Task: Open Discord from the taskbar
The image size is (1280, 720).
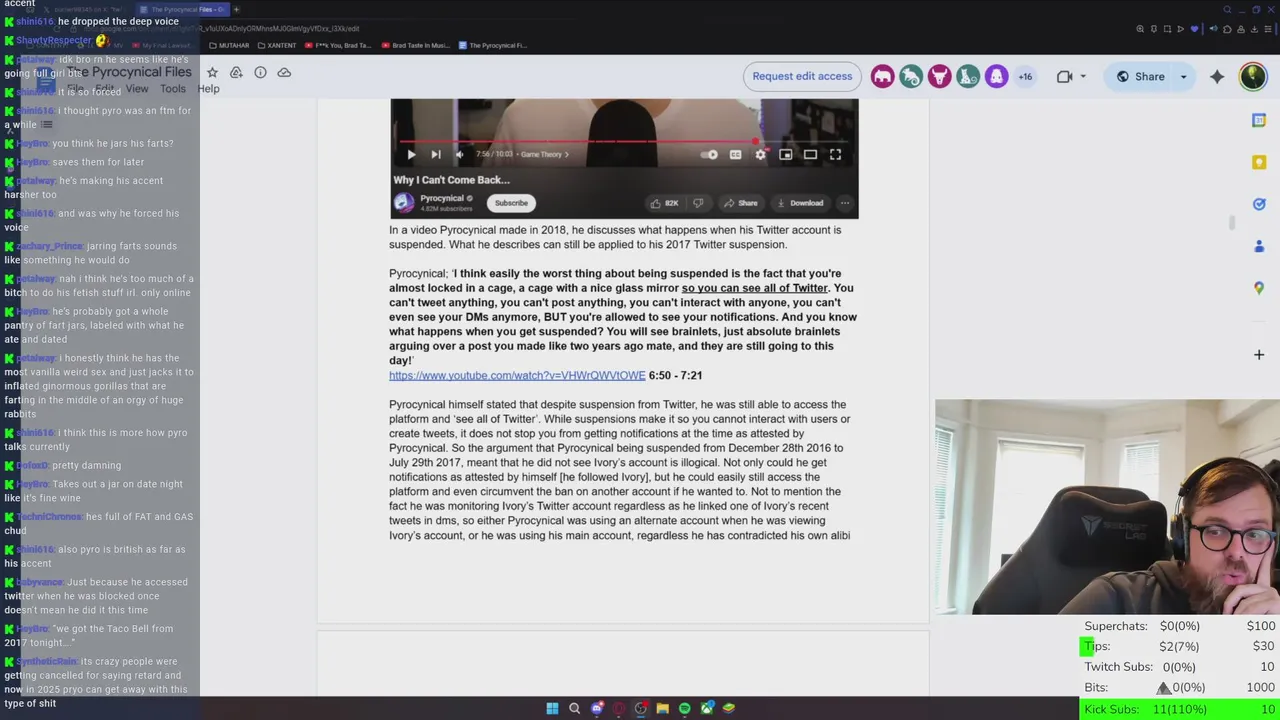Action: coord(597,708)
